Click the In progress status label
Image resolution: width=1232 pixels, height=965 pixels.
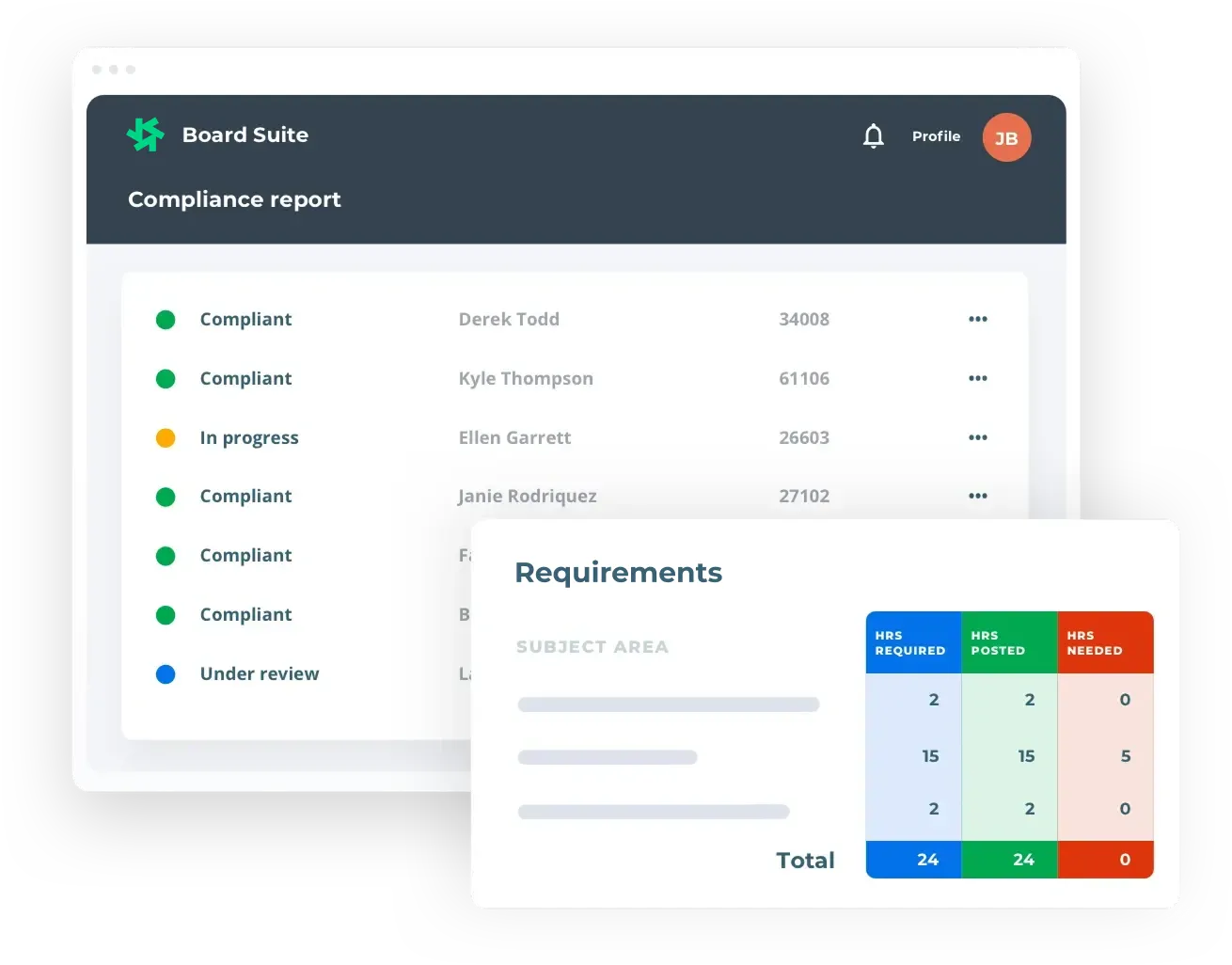(249, 438)
